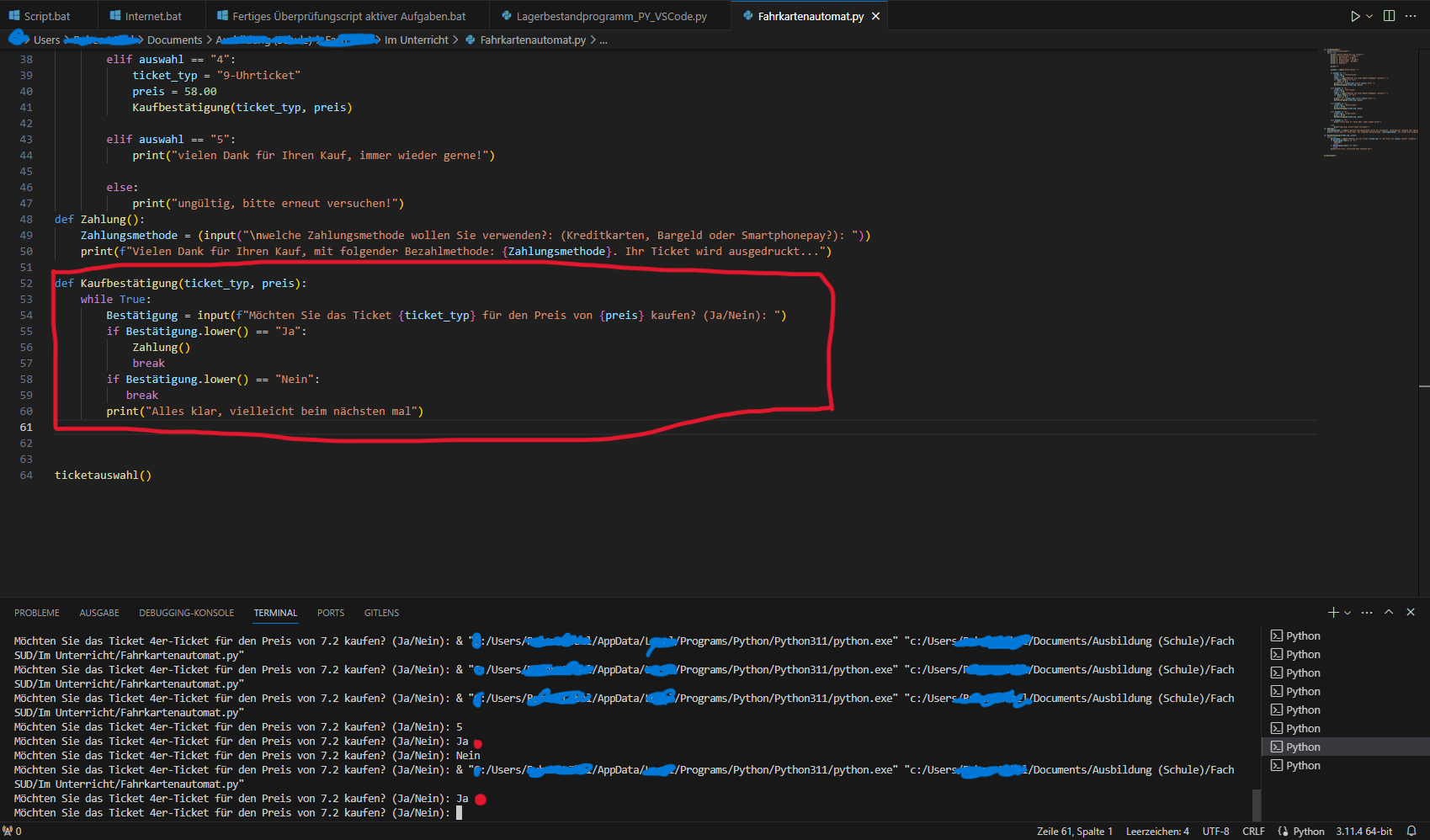The image size is (1430, 840).
Task: Switch to the AUSGABE panel
Action: pyautogui.click(x=99, y=613)
